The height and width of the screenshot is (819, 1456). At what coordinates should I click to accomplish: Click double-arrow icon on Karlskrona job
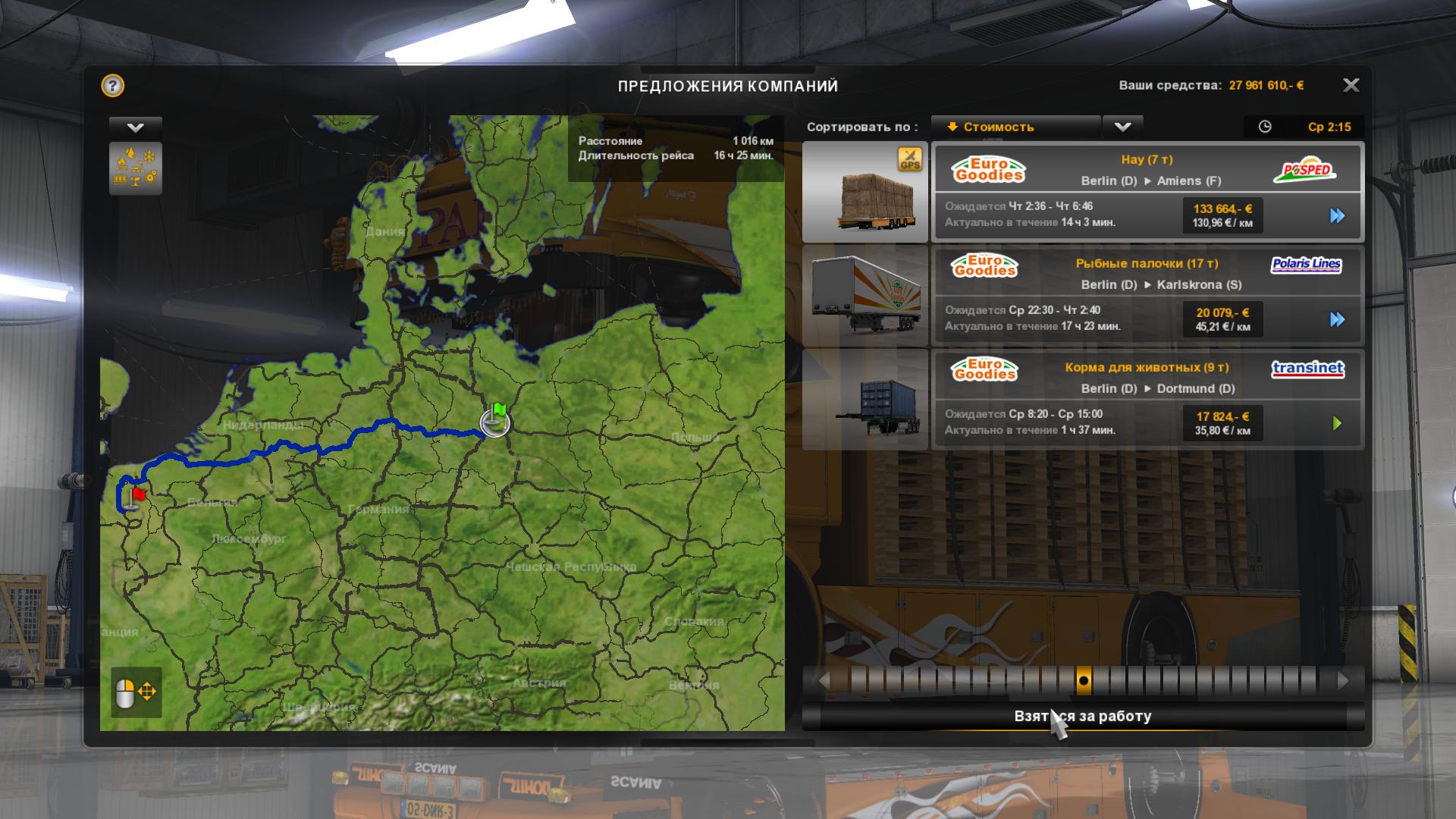tap(1337, 319)
